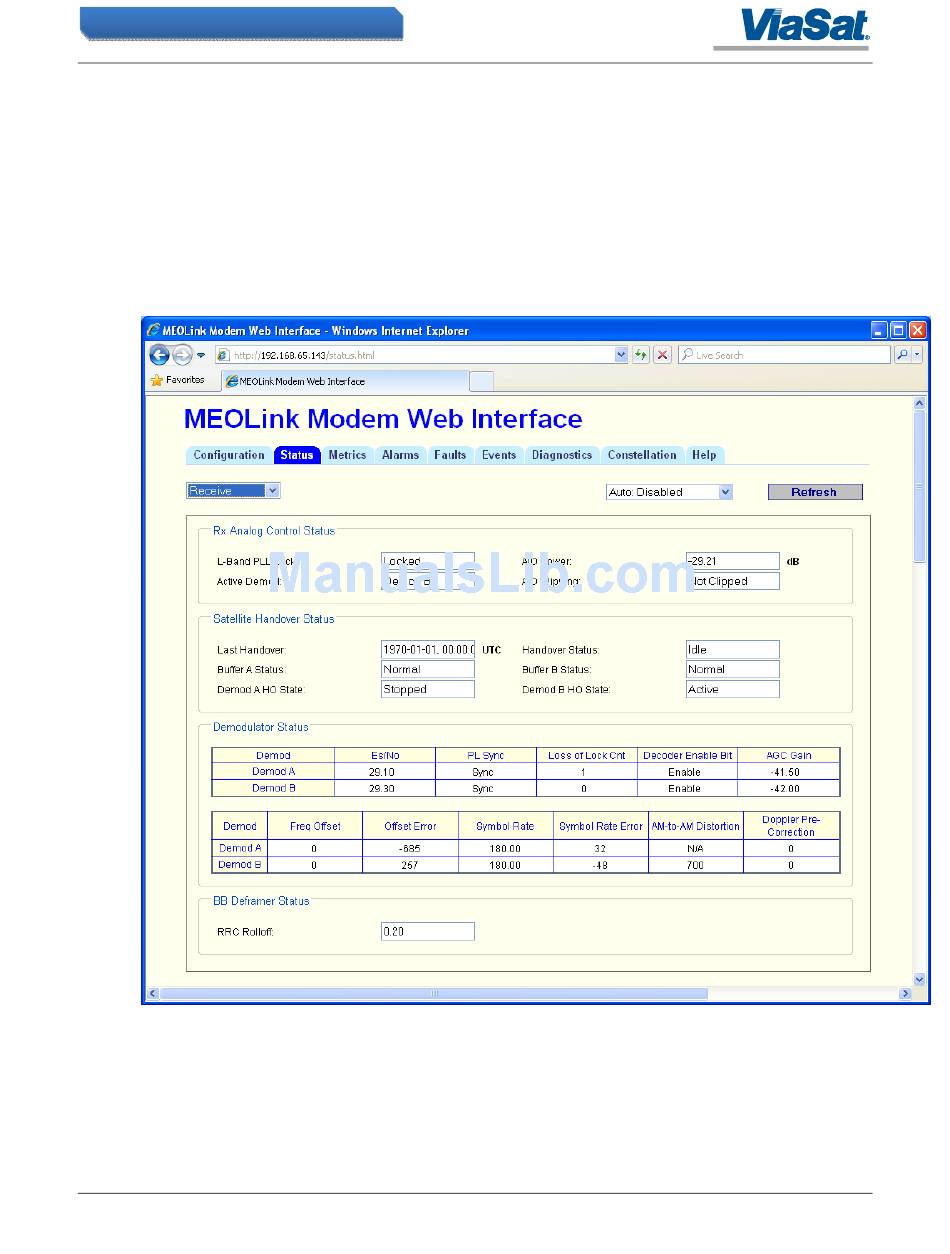Expand the Auto: Disabled dropdown
950x1254 pixels.
pyautogui.click(x=670, y=492)
